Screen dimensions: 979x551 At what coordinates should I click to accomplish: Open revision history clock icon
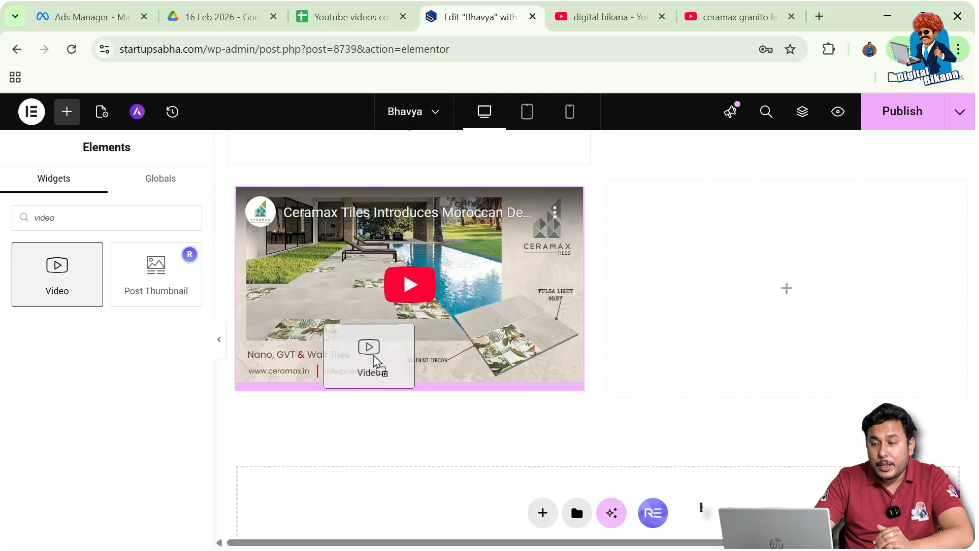click(172, 112)
